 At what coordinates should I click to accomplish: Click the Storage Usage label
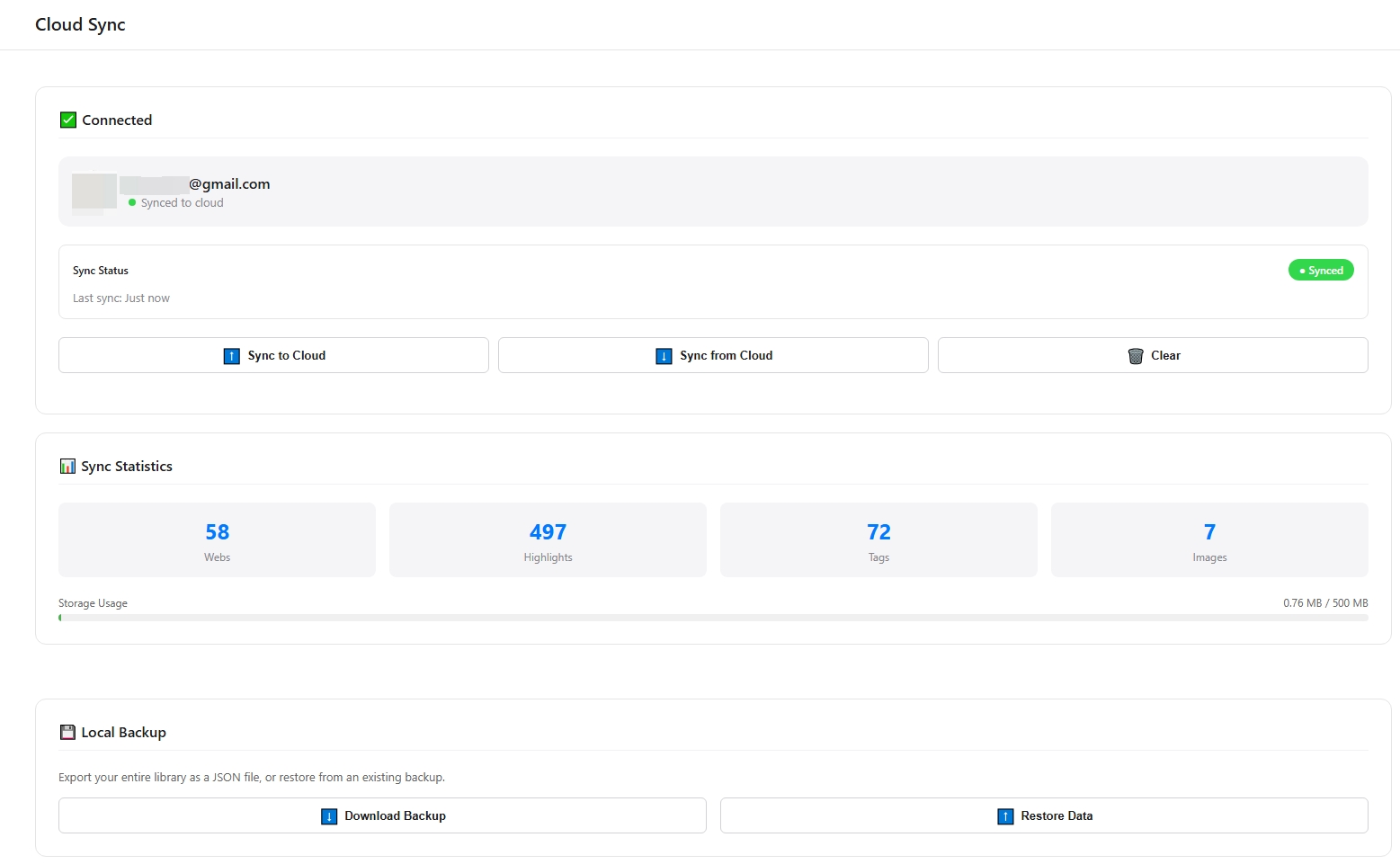tap(93, 603)
